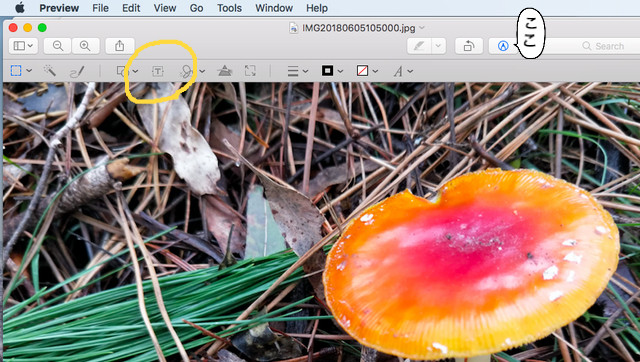The image size is (640, 362).
Task: Select the Sketch drawing tool
Action: (x=77, y=71)
